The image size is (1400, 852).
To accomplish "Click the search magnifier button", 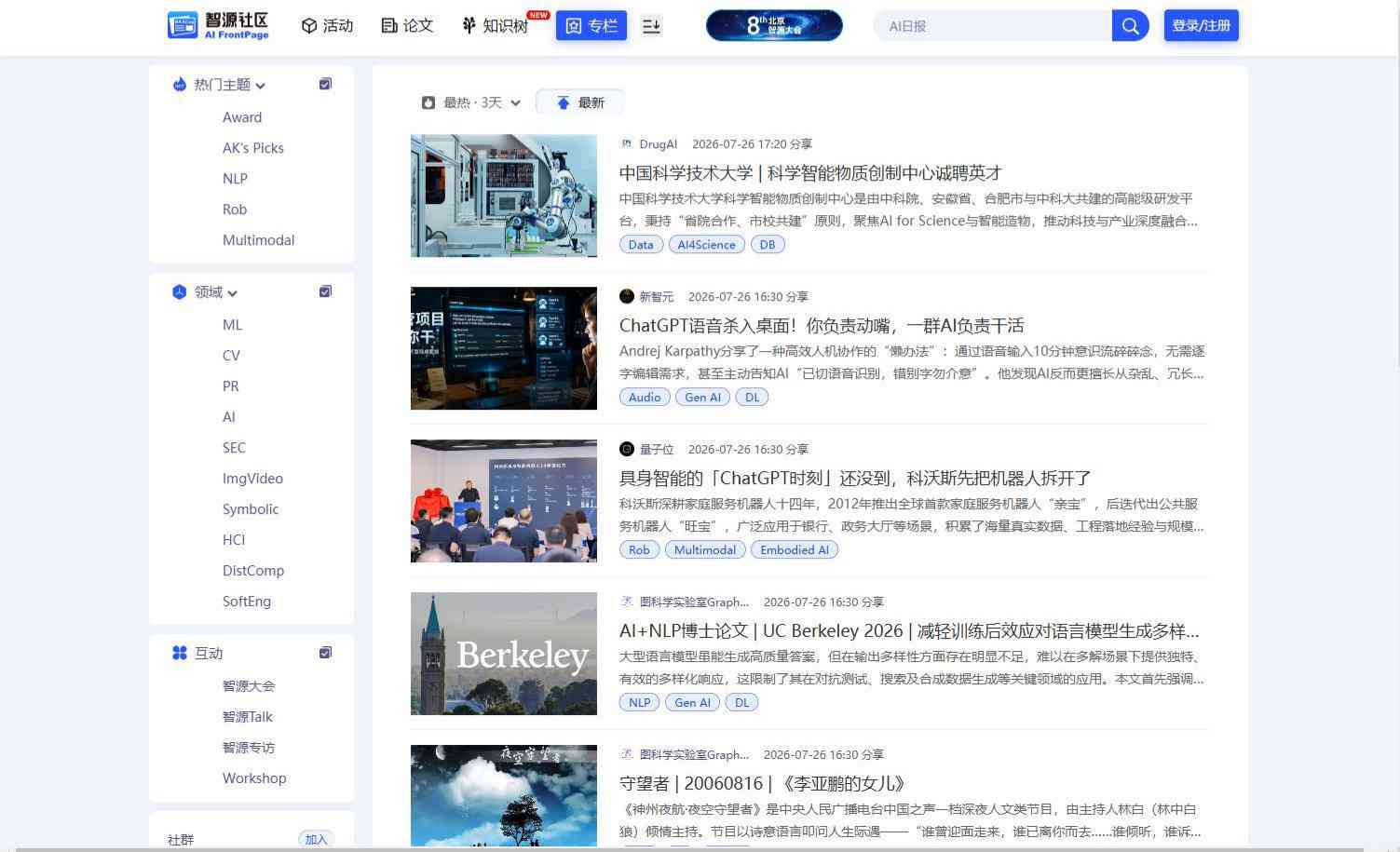I will click(x=1130, y=26).
